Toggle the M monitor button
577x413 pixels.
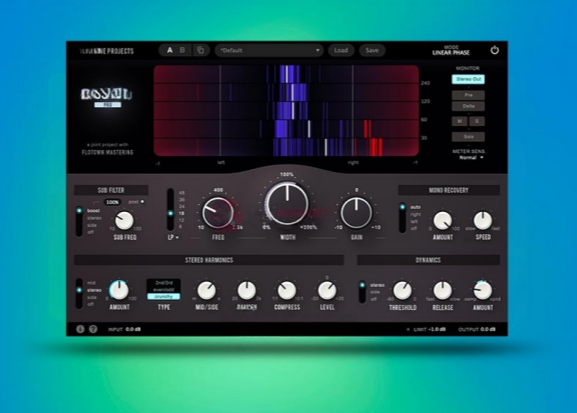460,121
